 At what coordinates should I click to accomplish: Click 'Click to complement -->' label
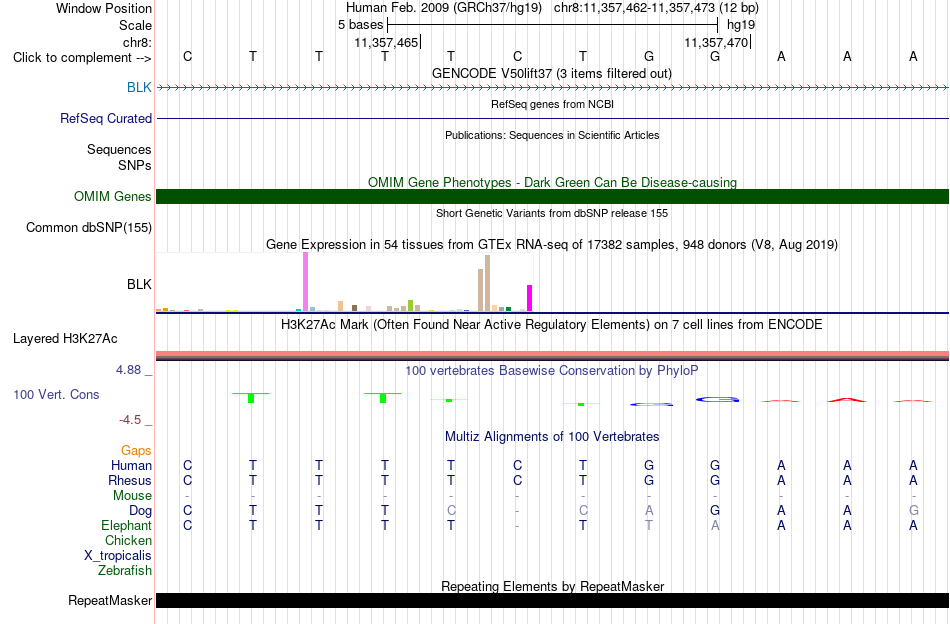pos(82,58)
